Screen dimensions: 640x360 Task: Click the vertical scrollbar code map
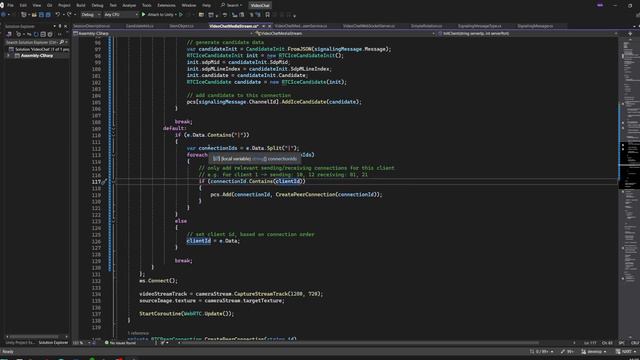coord(629,188)
